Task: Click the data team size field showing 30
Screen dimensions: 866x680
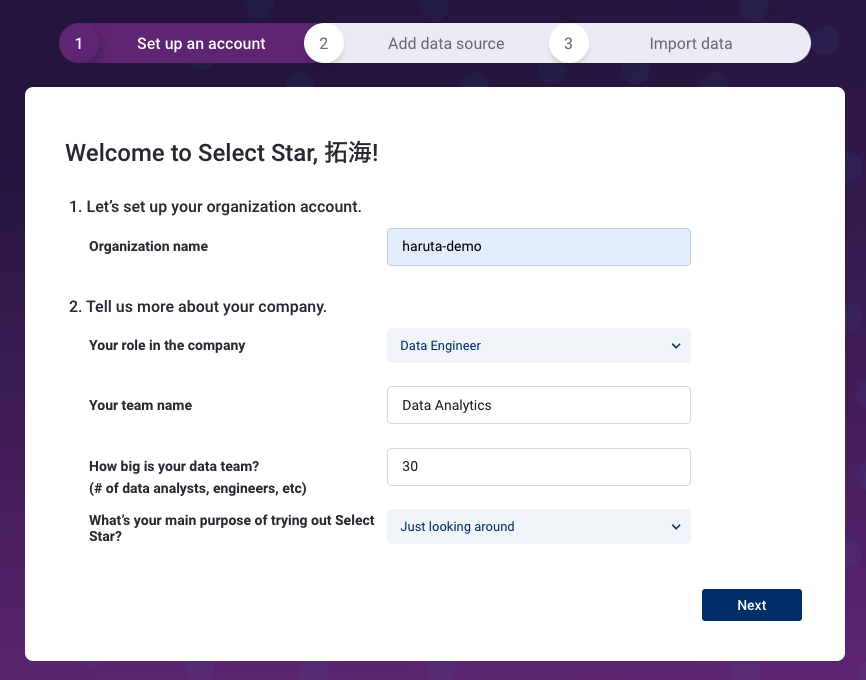Action: click(538, 467)
